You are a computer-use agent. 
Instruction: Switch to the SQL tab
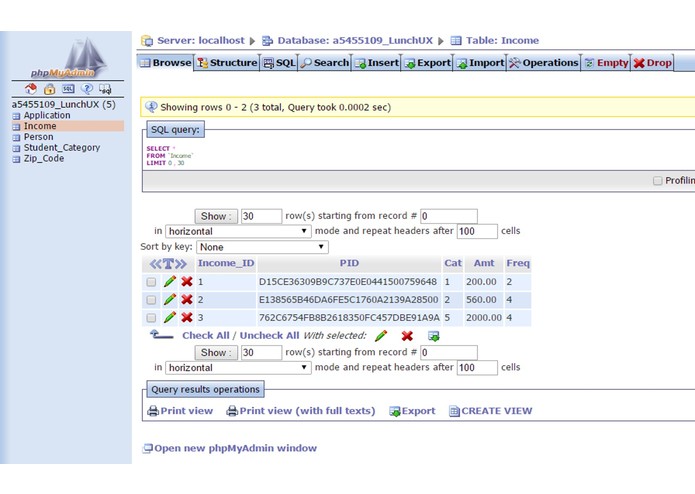point(279,63)
